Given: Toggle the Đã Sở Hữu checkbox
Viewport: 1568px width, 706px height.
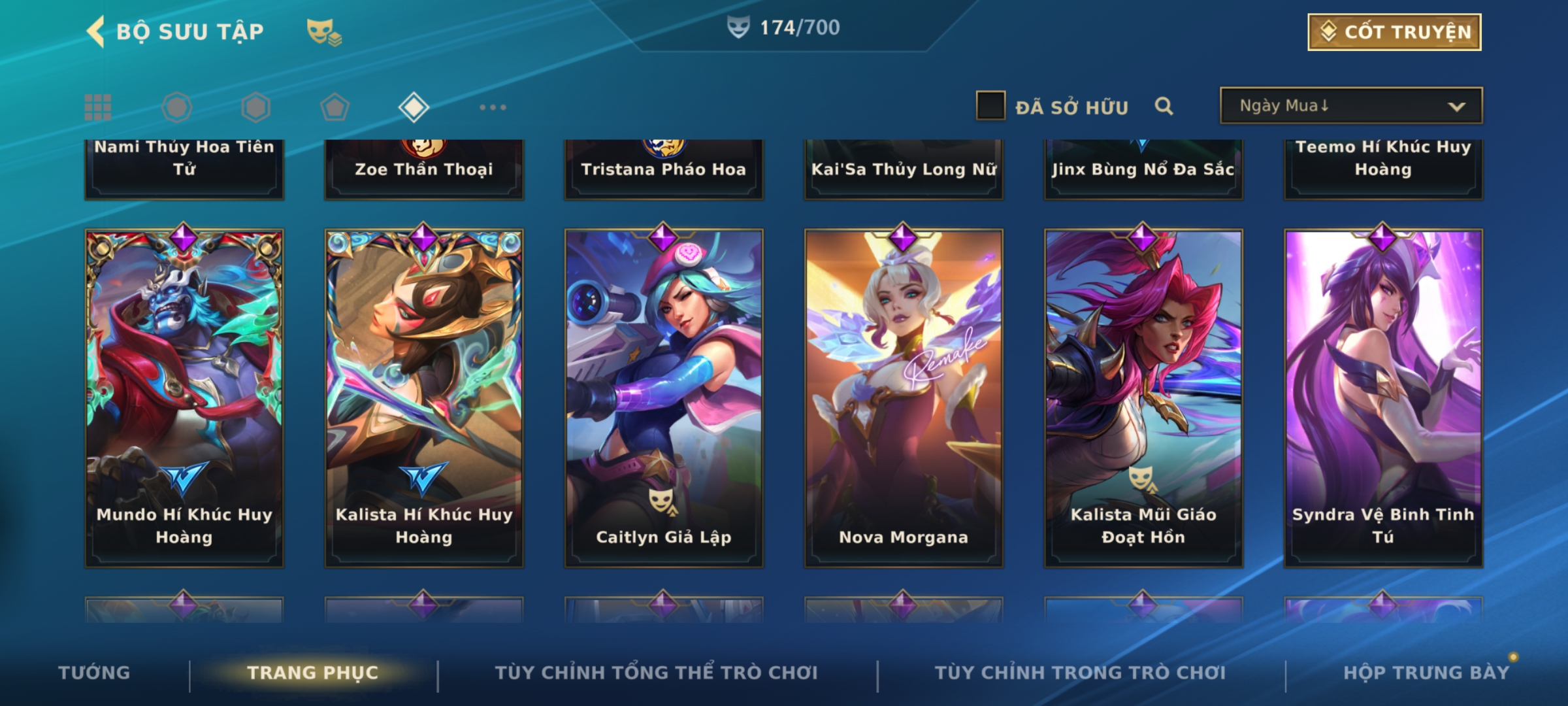Looking at the screenshot, I should click(990, 106).
